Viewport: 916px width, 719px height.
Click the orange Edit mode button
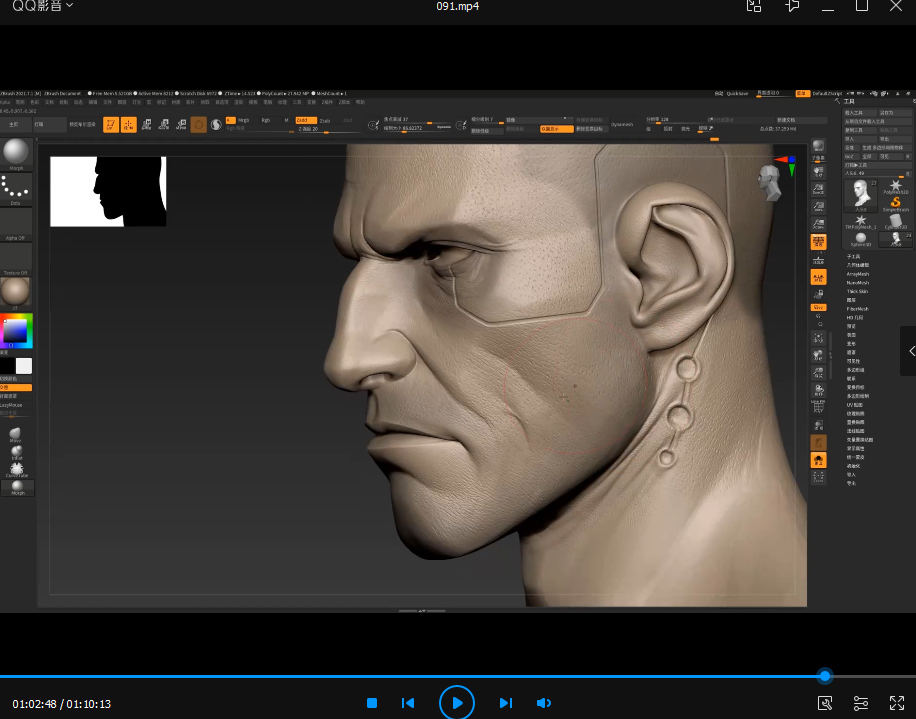click(x=111, y=124)
